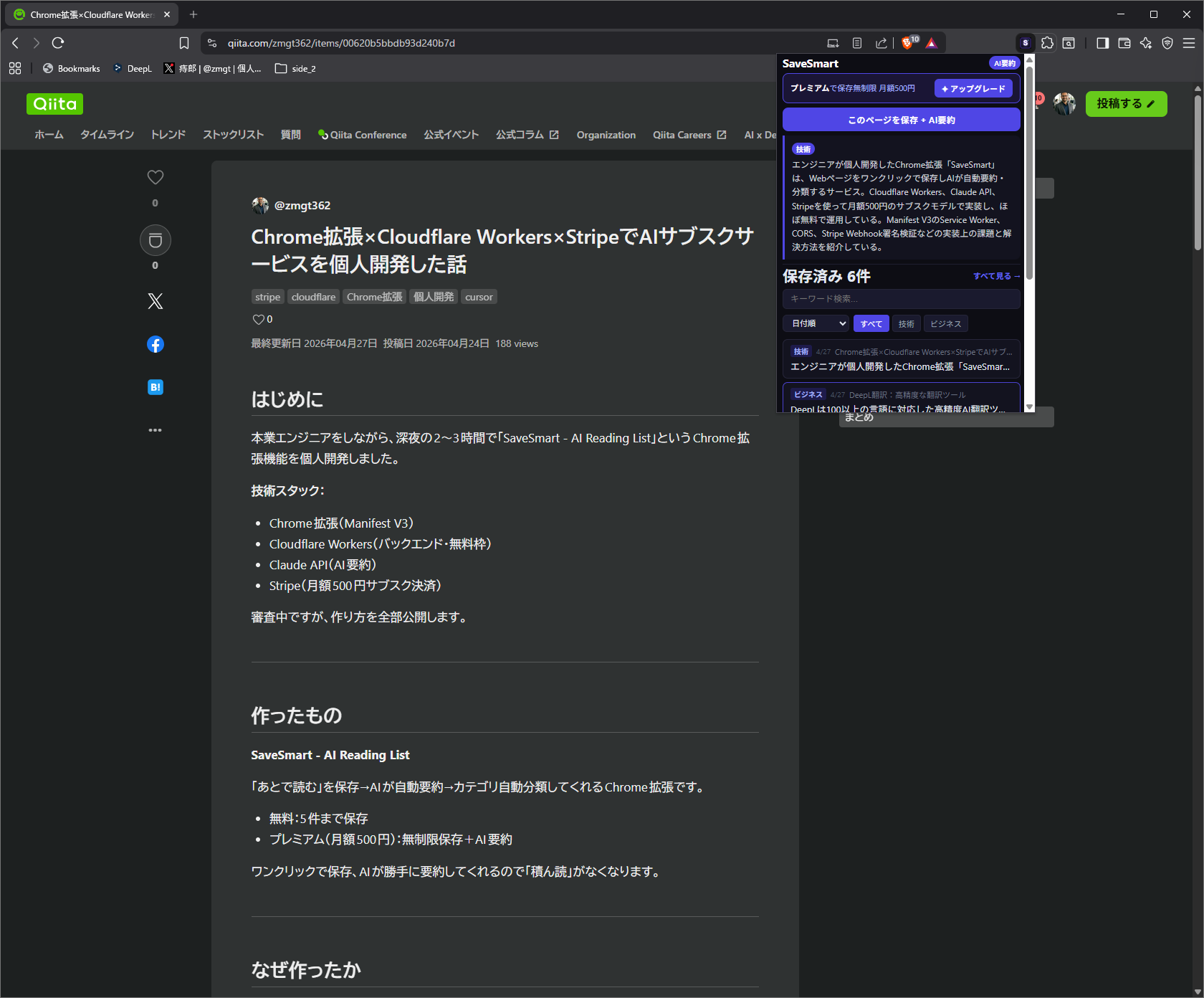Click the すべて見る link
1204x998 pixels.
coord(996,276)
